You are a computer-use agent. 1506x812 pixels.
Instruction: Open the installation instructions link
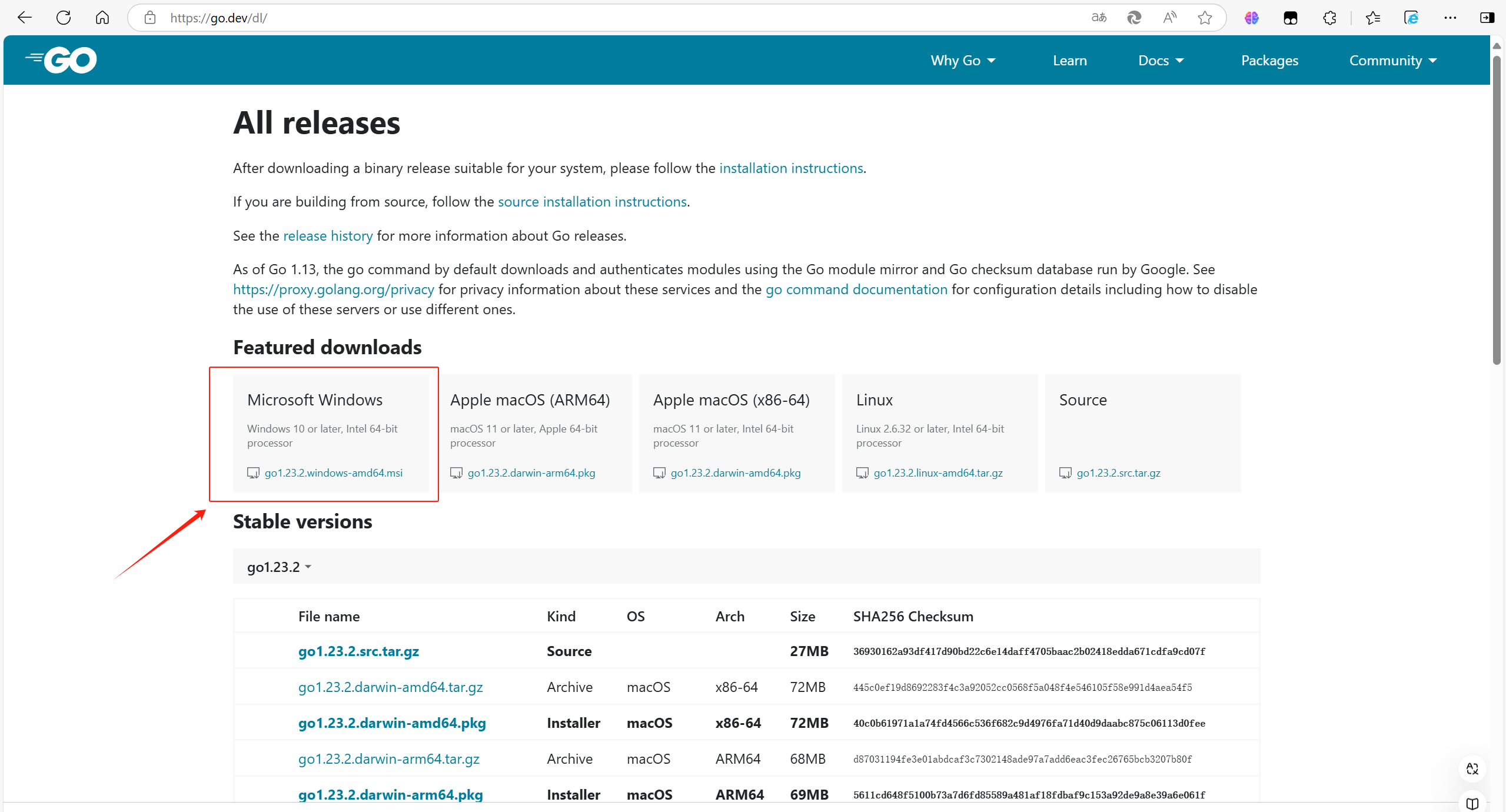point(791,168)
